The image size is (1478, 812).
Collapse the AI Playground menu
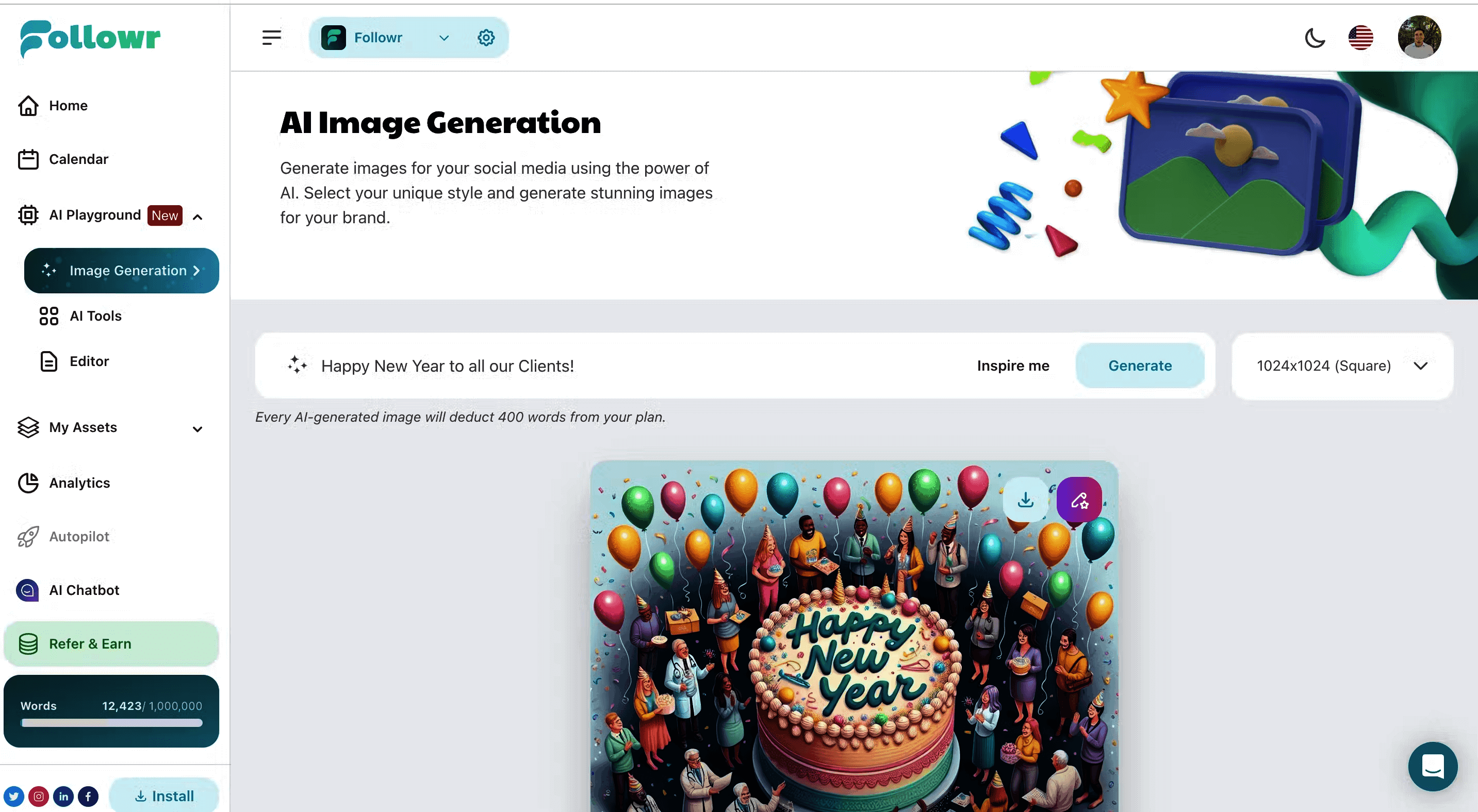(x=198, y=216)
